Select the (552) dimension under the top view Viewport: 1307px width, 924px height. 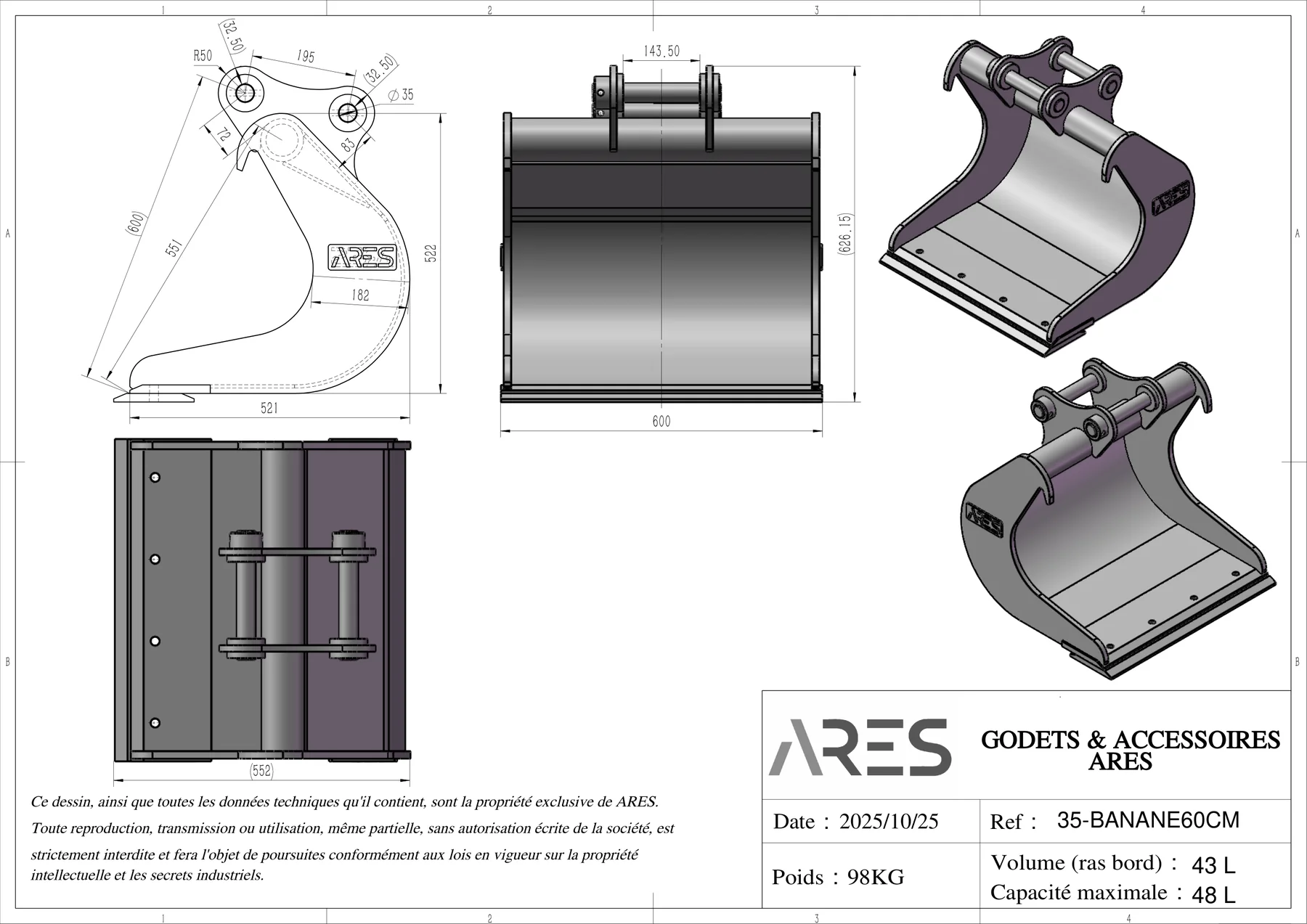coord(261,771)
